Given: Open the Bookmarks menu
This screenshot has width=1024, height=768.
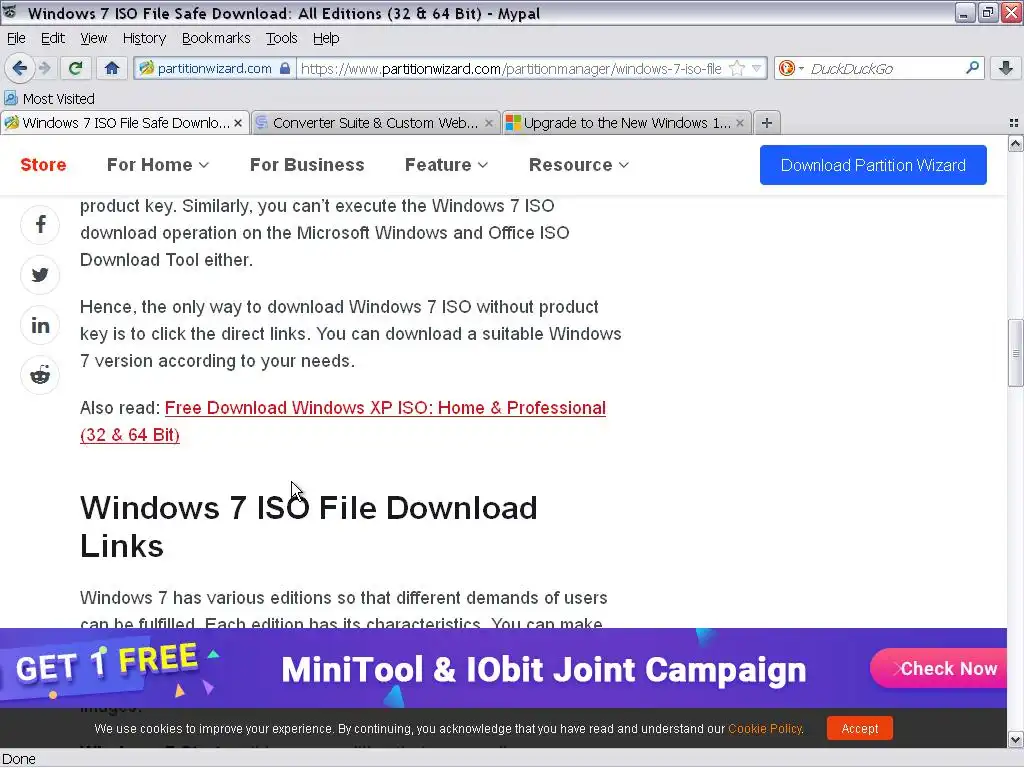Looking at the screenshot, I should click(216, 38).
